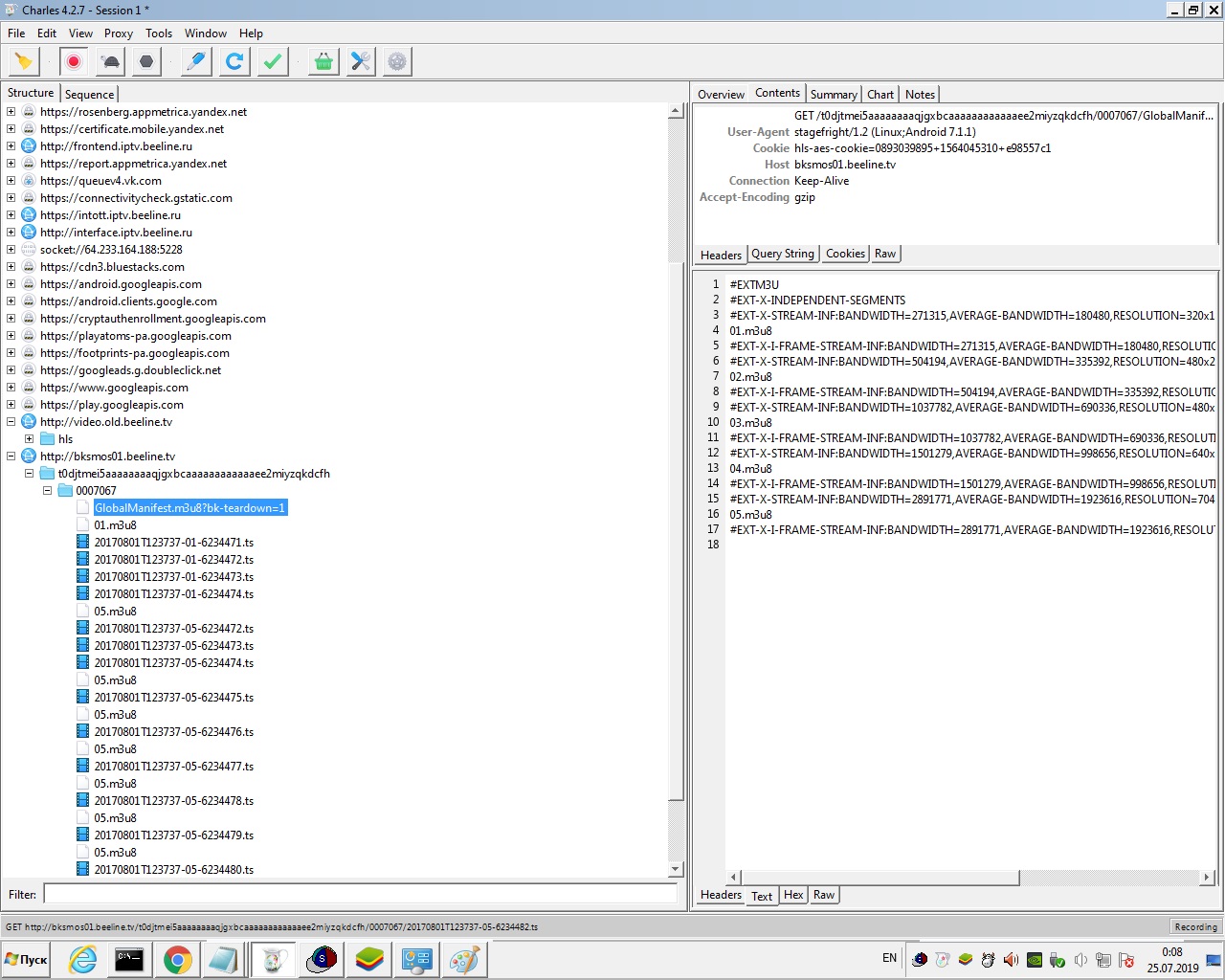Open BlueStacks from the taskbar

tap(369, 960)
